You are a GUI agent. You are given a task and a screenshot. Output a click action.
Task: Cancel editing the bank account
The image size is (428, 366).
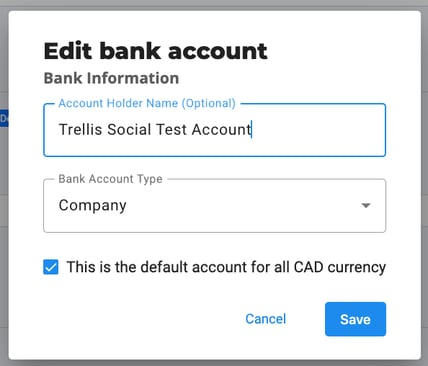[x=266, y=319]
